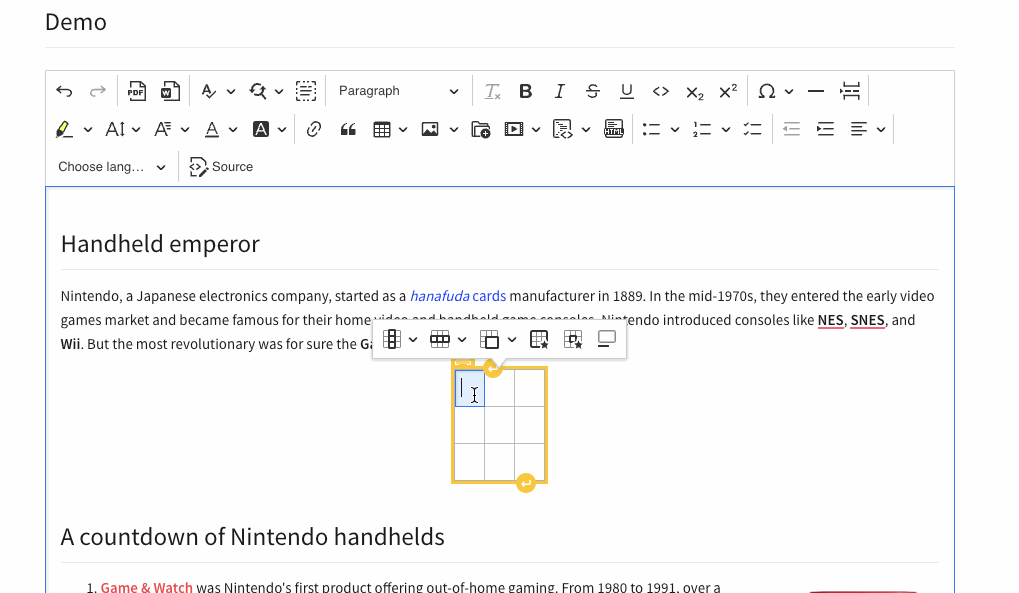This screenshot has width=1019, height=593.
Task: Open the Font size dropdown
Action: [x=122, y=129]
